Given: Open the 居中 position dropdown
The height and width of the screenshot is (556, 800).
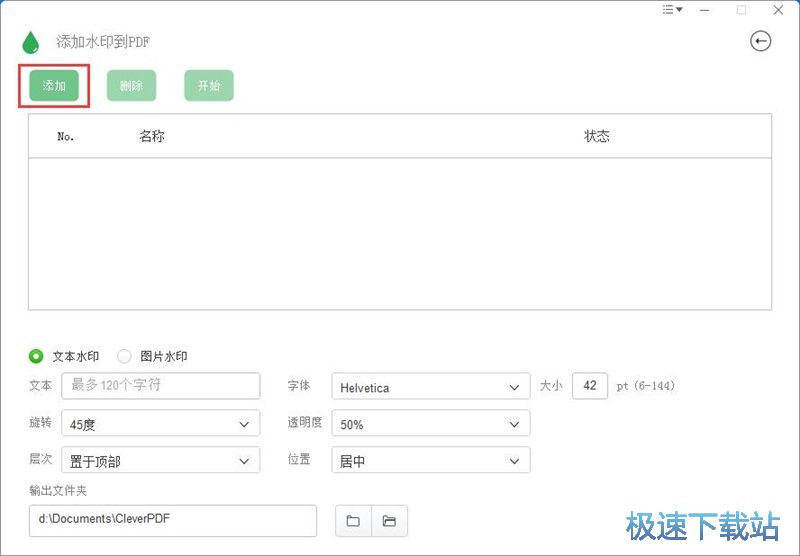Looking at the screenshot, I should [431, 460].
